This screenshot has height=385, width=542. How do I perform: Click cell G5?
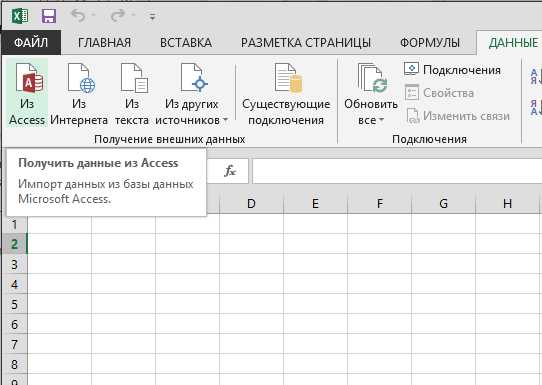click(x=443, y=304)
